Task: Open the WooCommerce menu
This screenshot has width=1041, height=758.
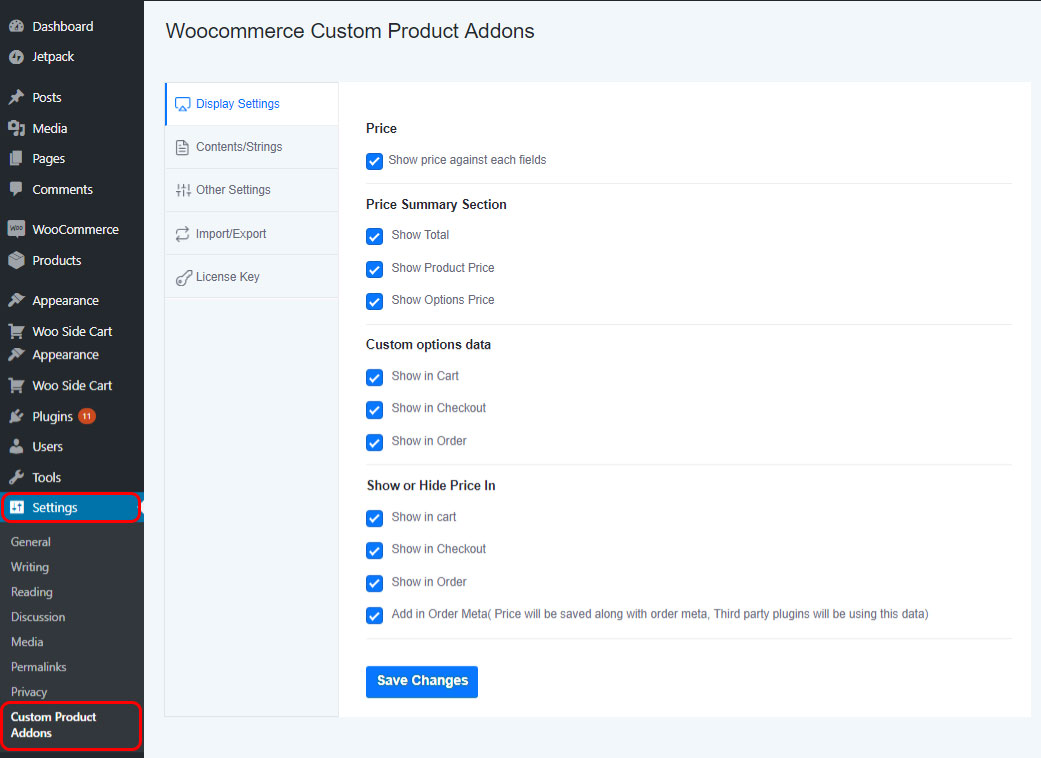Action: [x=72, y=229]
